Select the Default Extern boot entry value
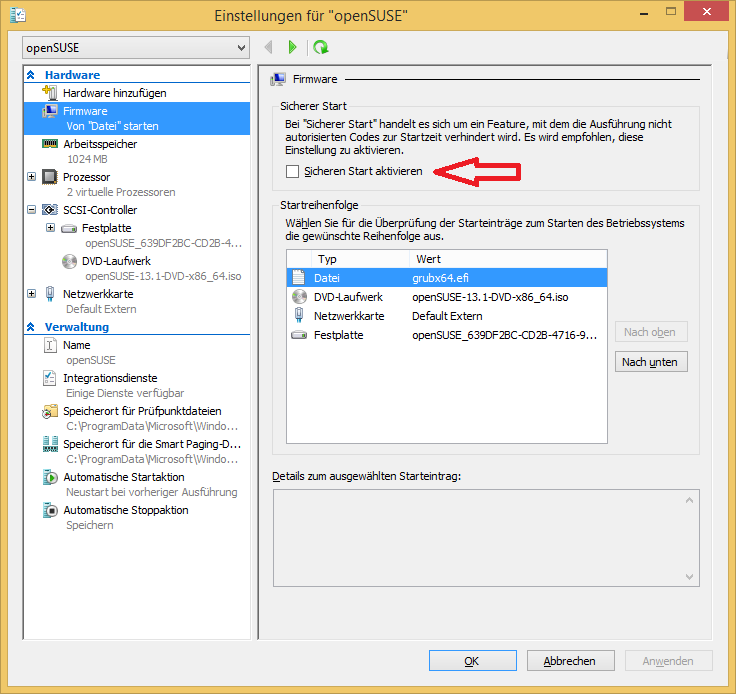 pos(447,316)
